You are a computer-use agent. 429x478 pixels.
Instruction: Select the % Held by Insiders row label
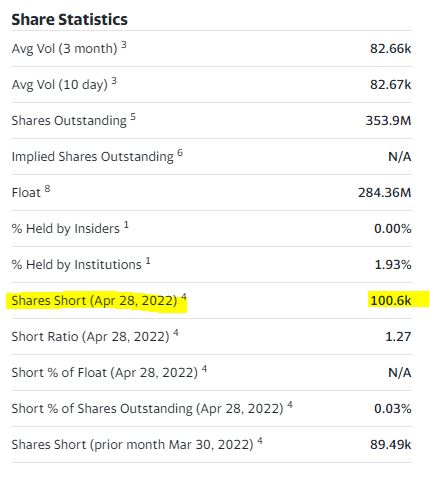[x=66, y=229]
